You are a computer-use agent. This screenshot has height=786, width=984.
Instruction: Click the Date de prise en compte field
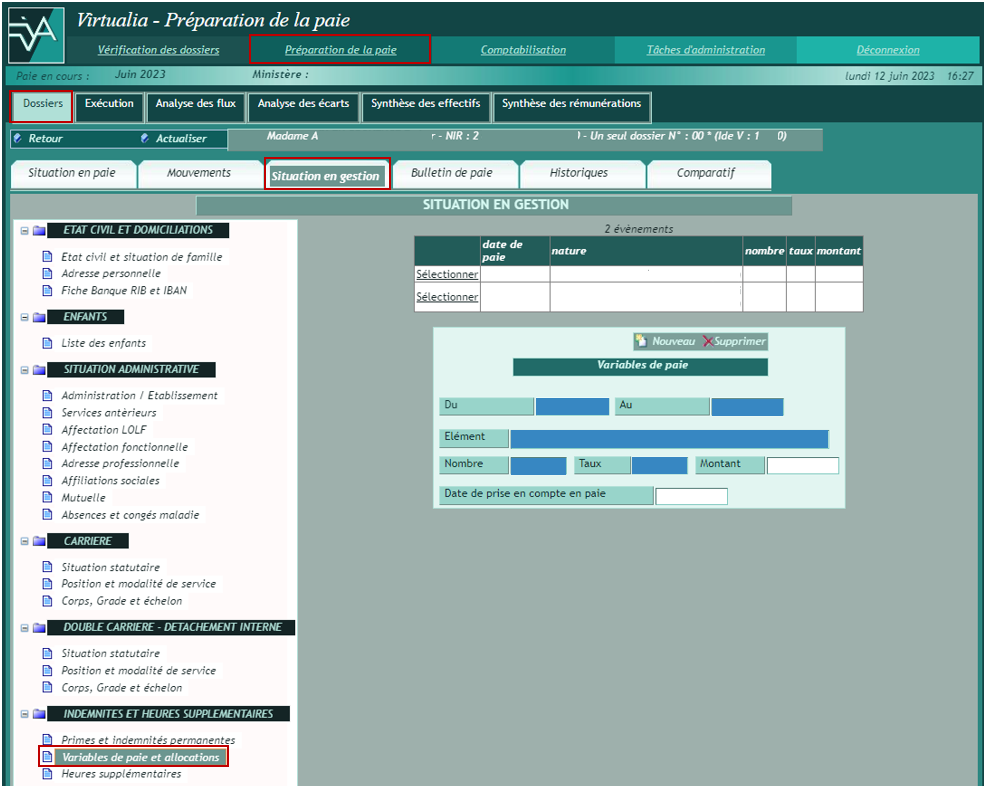(x=691, y=496)
